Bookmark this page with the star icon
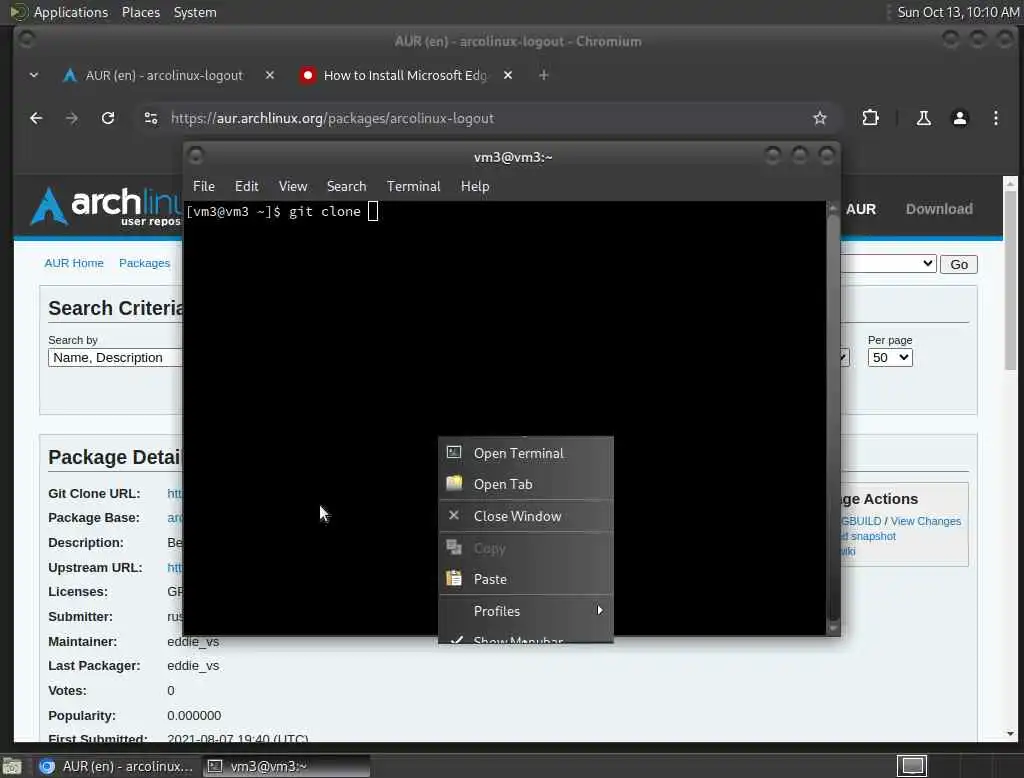Viewport: 1024px width, 778px height. (820, 118)
